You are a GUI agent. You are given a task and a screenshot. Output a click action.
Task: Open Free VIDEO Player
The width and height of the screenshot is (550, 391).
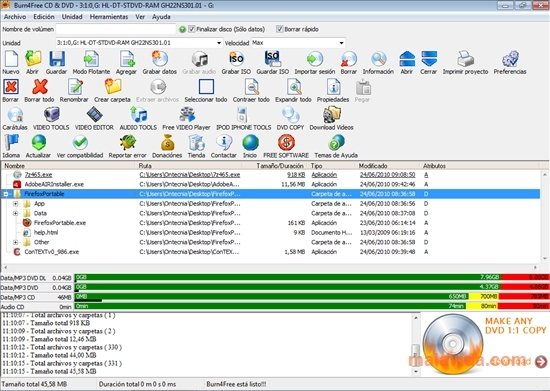[186, 115]
